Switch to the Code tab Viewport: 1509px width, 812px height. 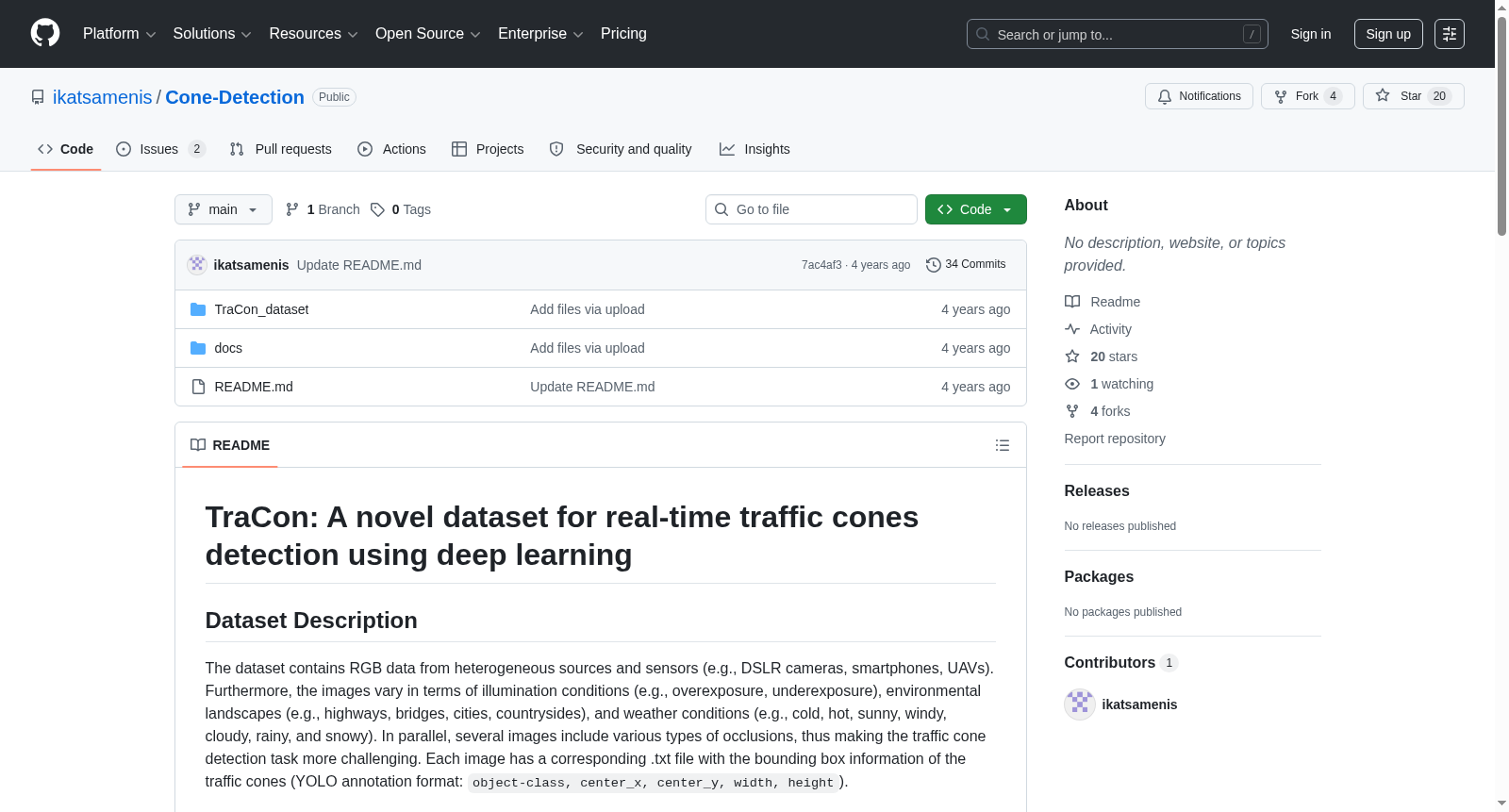pyautogui.click(x=66, y=149)
